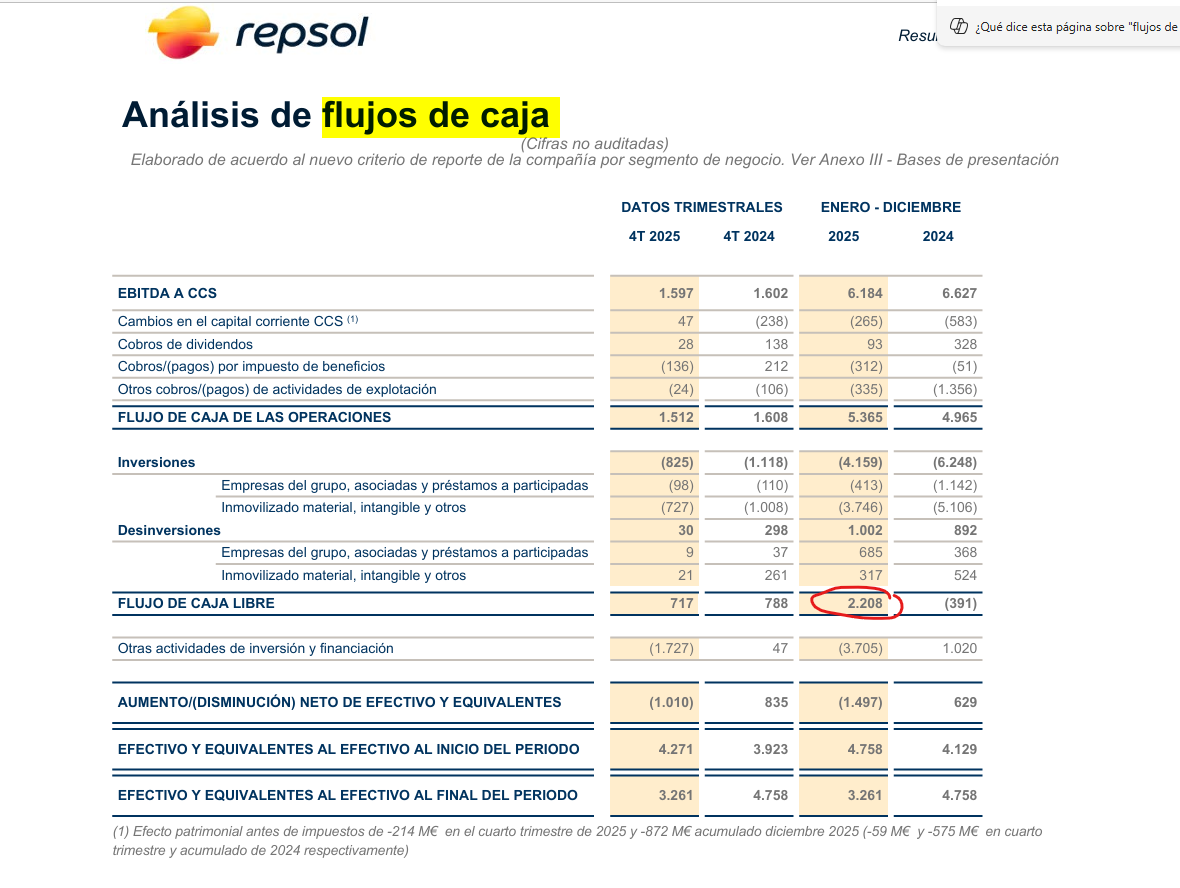Click the 'Desinversiones' row label
The image size is (1180, 888).
point(169,530)
